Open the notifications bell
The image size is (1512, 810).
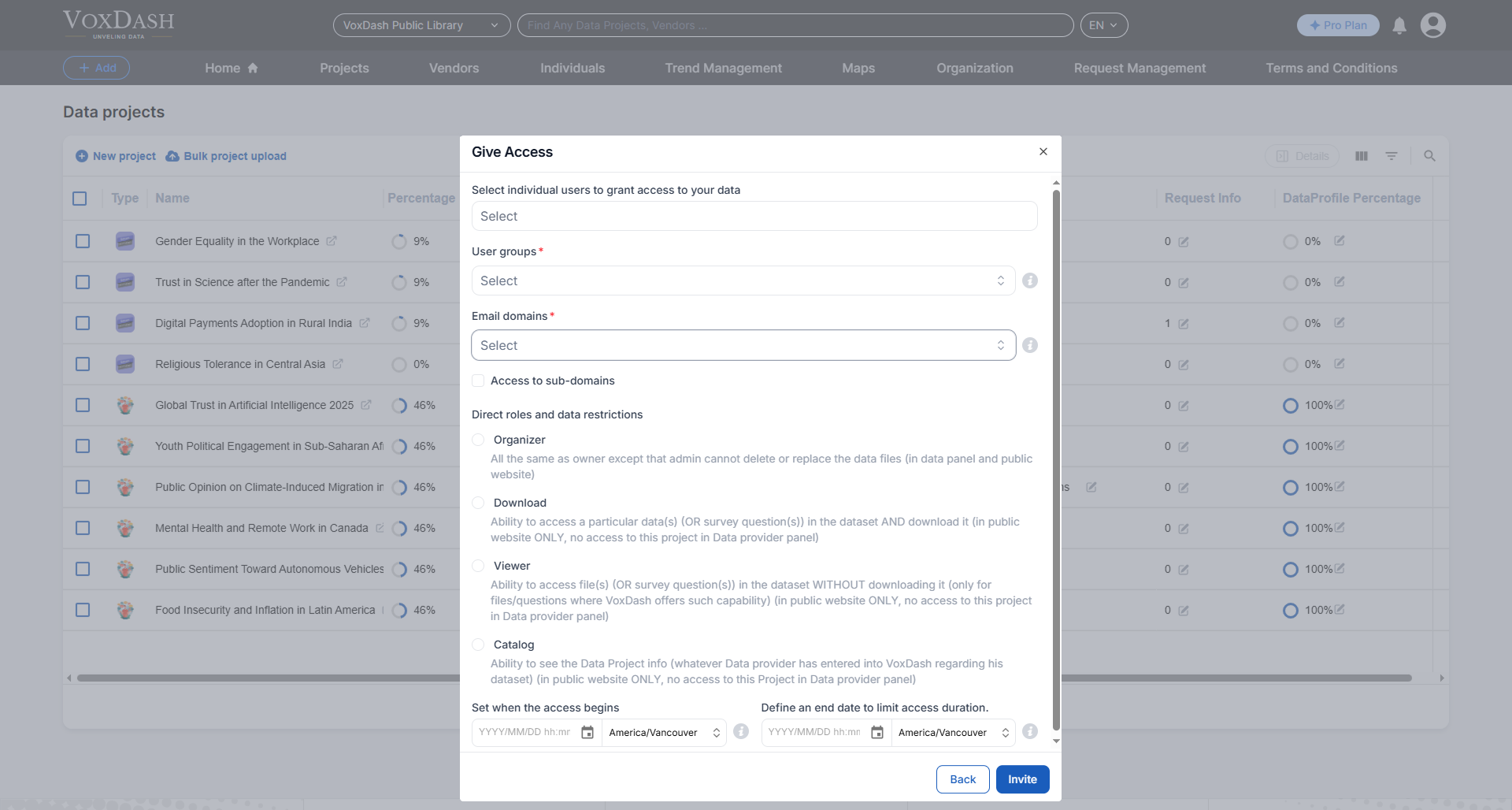(x=1399, y=25)
